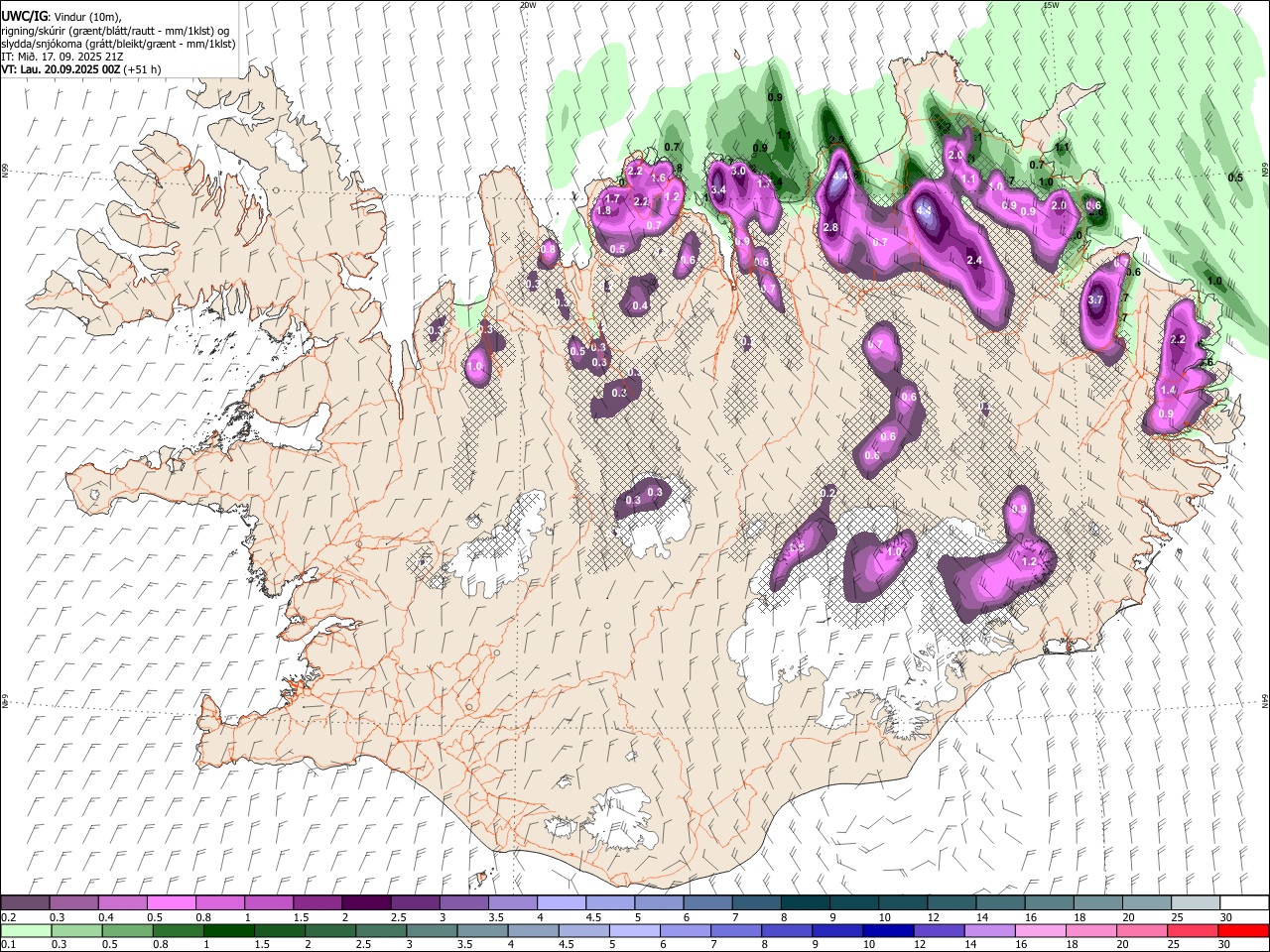Image resolution: width=1270 pixels, height=952 pixels.
Task: Click the black 0.5 rain value over the eastern sea
Action: [1235, 178]
